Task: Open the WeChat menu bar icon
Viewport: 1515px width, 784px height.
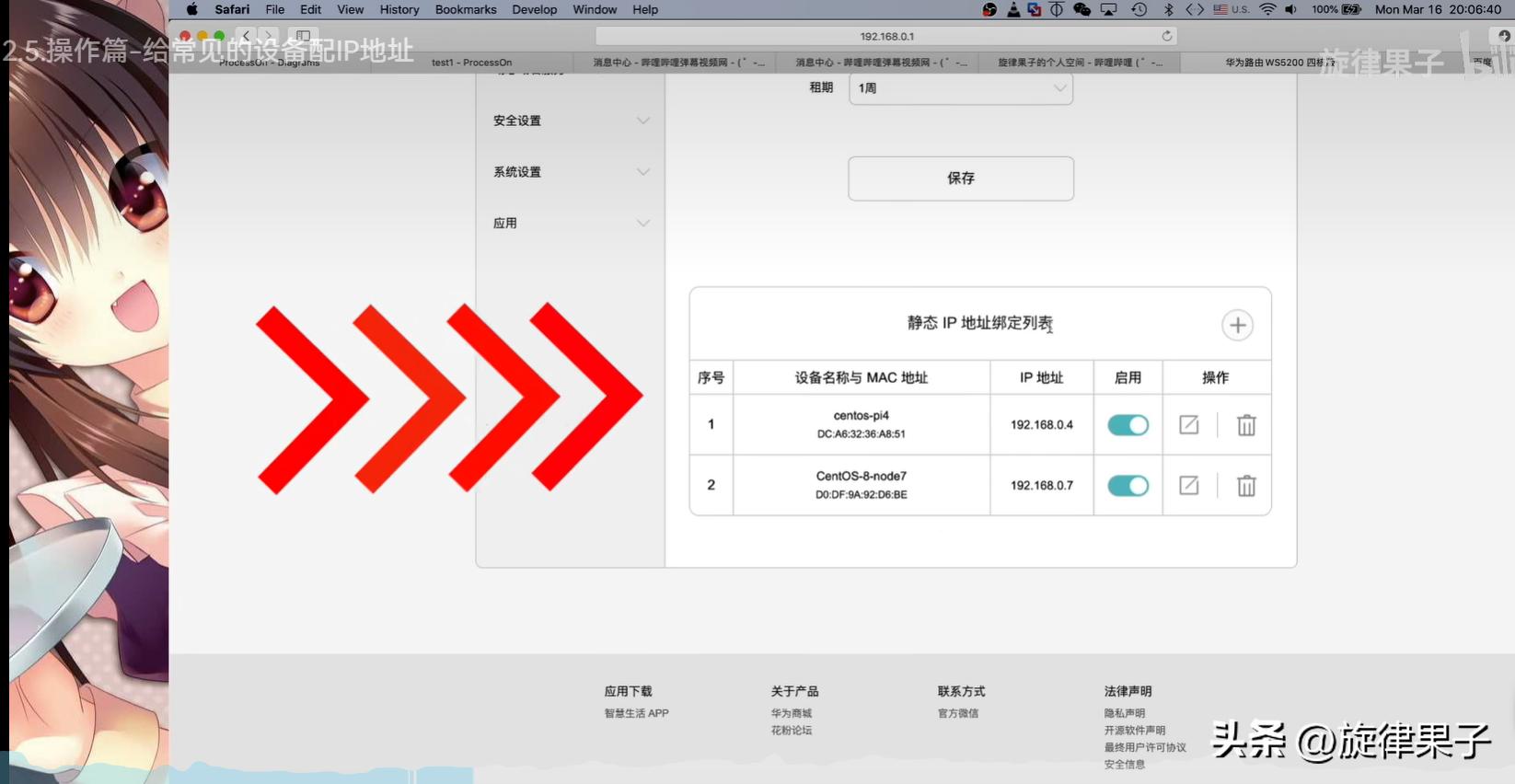Action: pyautogui.click(x=1082, y=9)
